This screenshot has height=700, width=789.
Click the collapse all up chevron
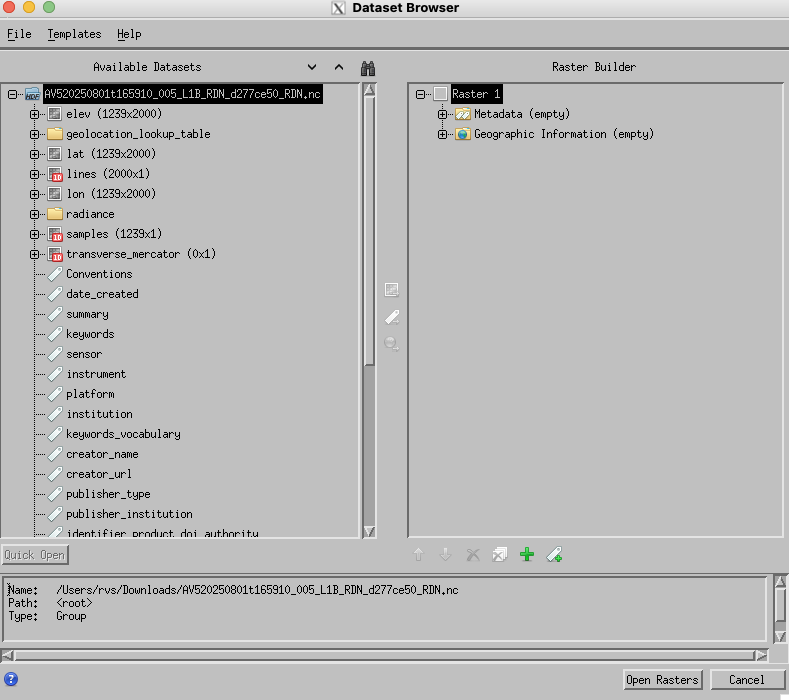pos(339,67)
